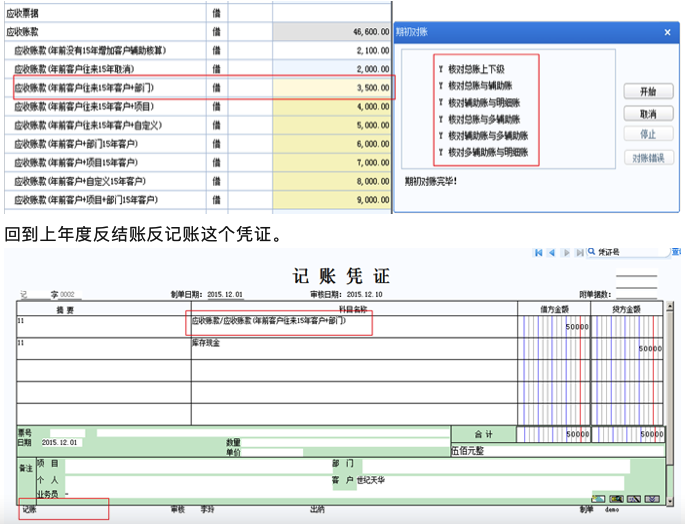Screen dimensions: 685x524
Task: Click the 伍佰元整 amount in words
Action: pyautogui.click(x=467, y=451)
